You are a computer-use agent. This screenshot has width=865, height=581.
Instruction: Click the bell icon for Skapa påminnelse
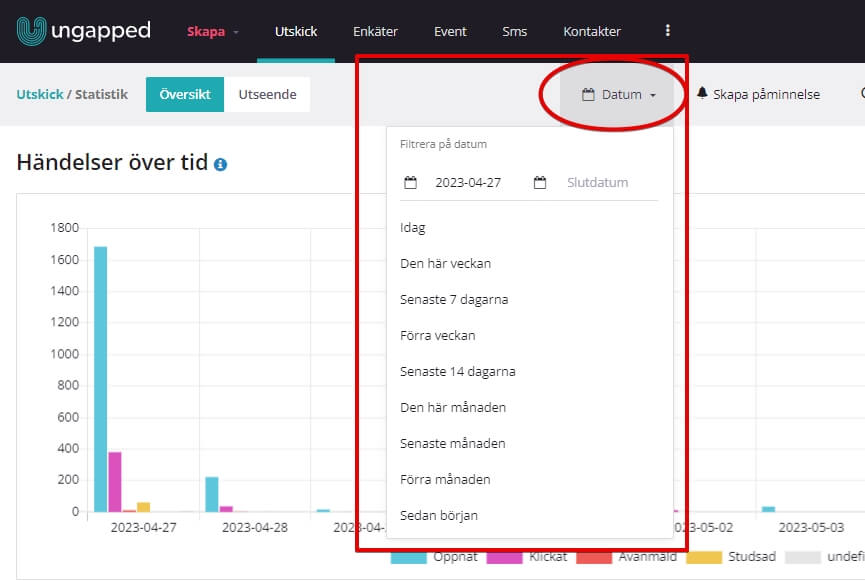click(x=702, y=93)
